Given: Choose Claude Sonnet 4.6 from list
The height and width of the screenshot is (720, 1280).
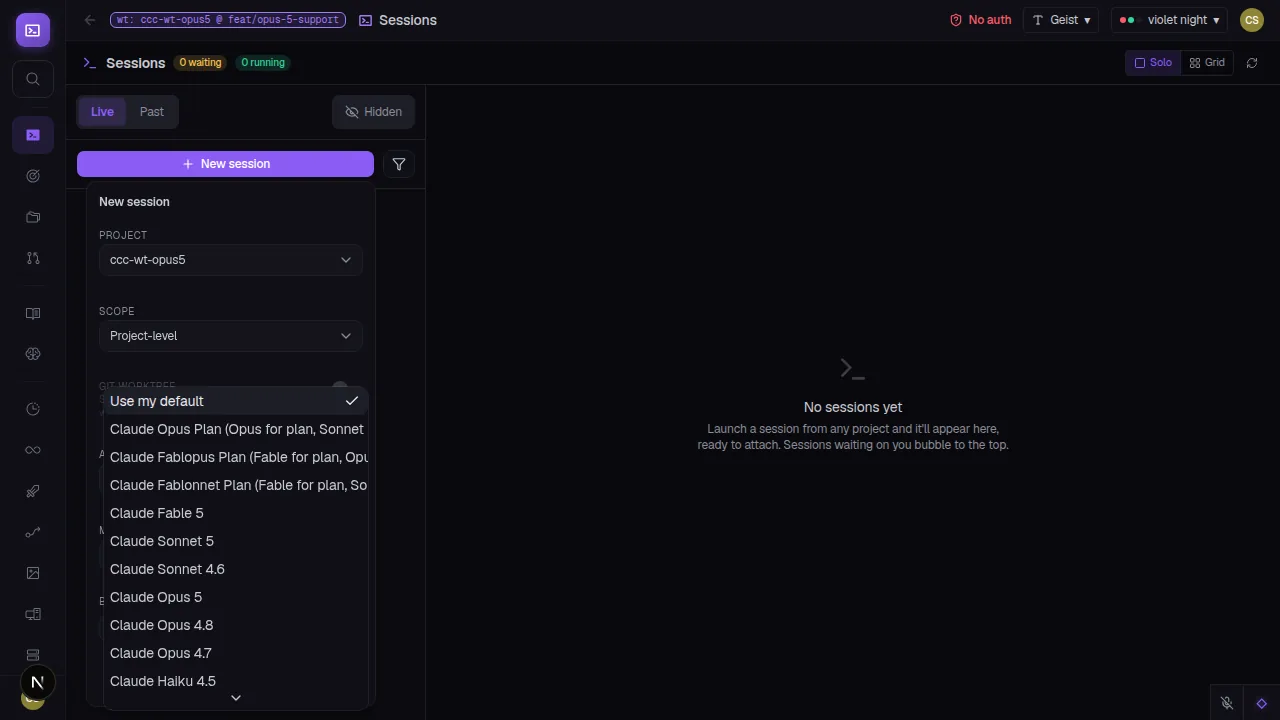Looking at the screenshot, I should (236, 569).
